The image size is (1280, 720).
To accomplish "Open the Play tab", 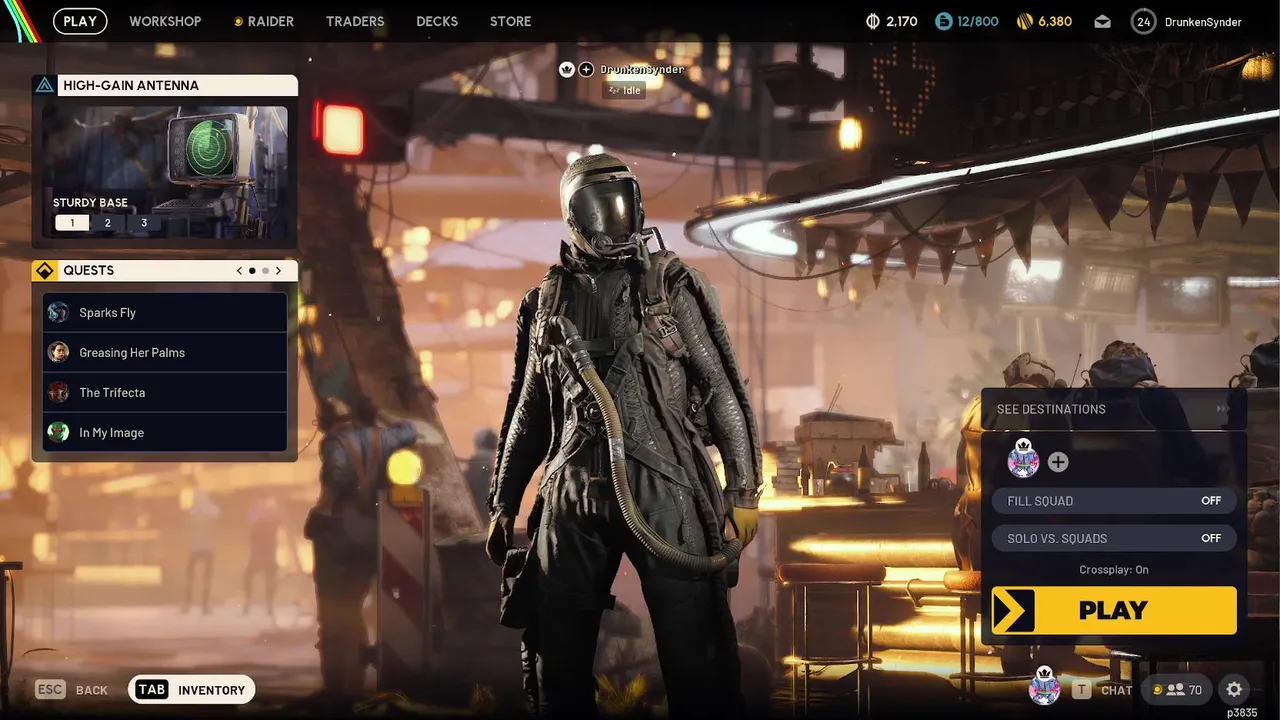I will click(80, 21).
